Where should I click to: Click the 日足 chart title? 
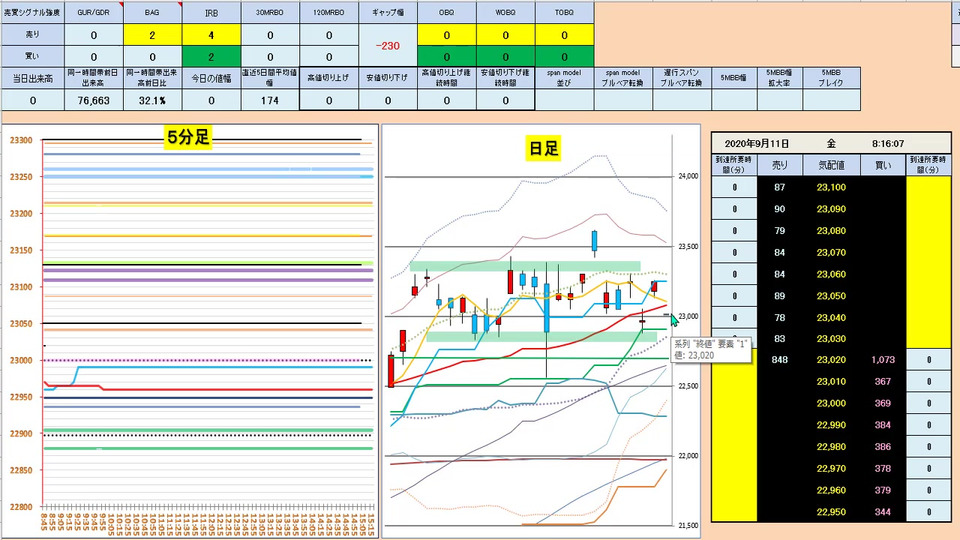coord(543,149)
